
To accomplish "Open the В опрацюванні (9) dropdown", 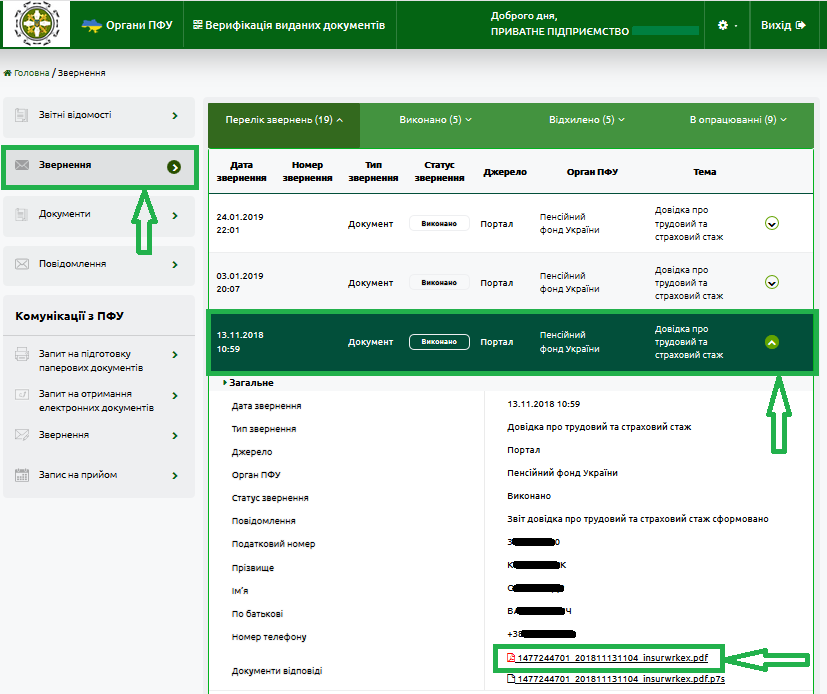I will pos(738,120).
